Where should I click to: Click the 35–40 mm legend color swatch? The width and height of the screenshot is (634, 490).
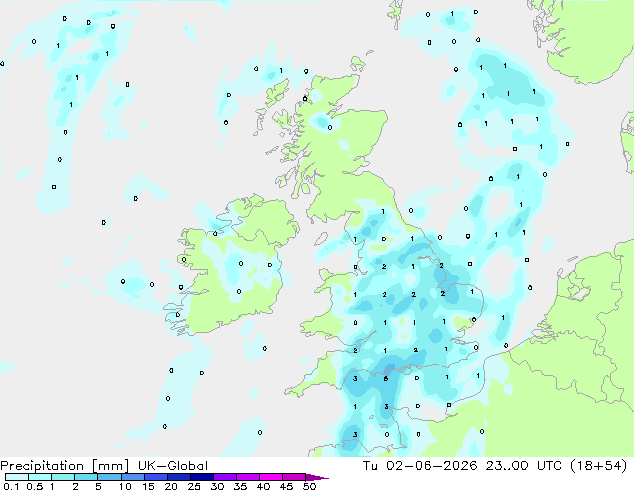(x=248, y=477)
